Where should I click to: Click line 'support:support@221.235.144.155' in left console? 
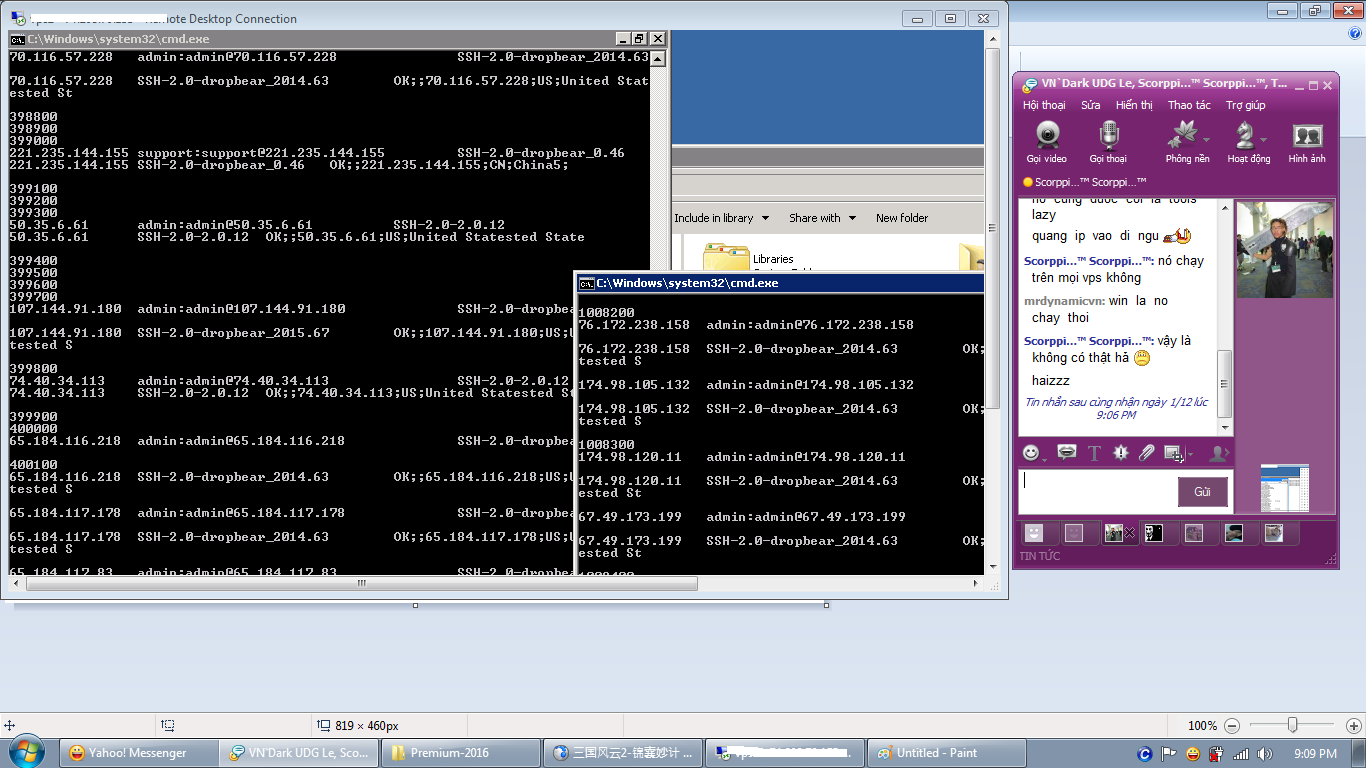point(261,153)
